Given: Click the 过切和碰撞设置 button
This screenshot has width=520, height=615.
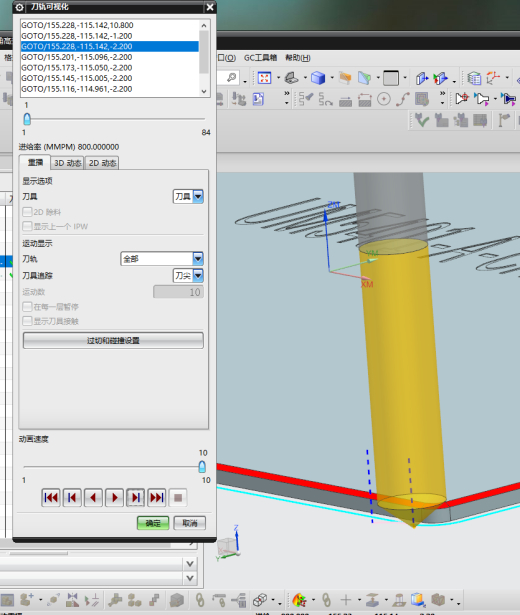Looking at the screenshot, I should (x=113, y=340).
